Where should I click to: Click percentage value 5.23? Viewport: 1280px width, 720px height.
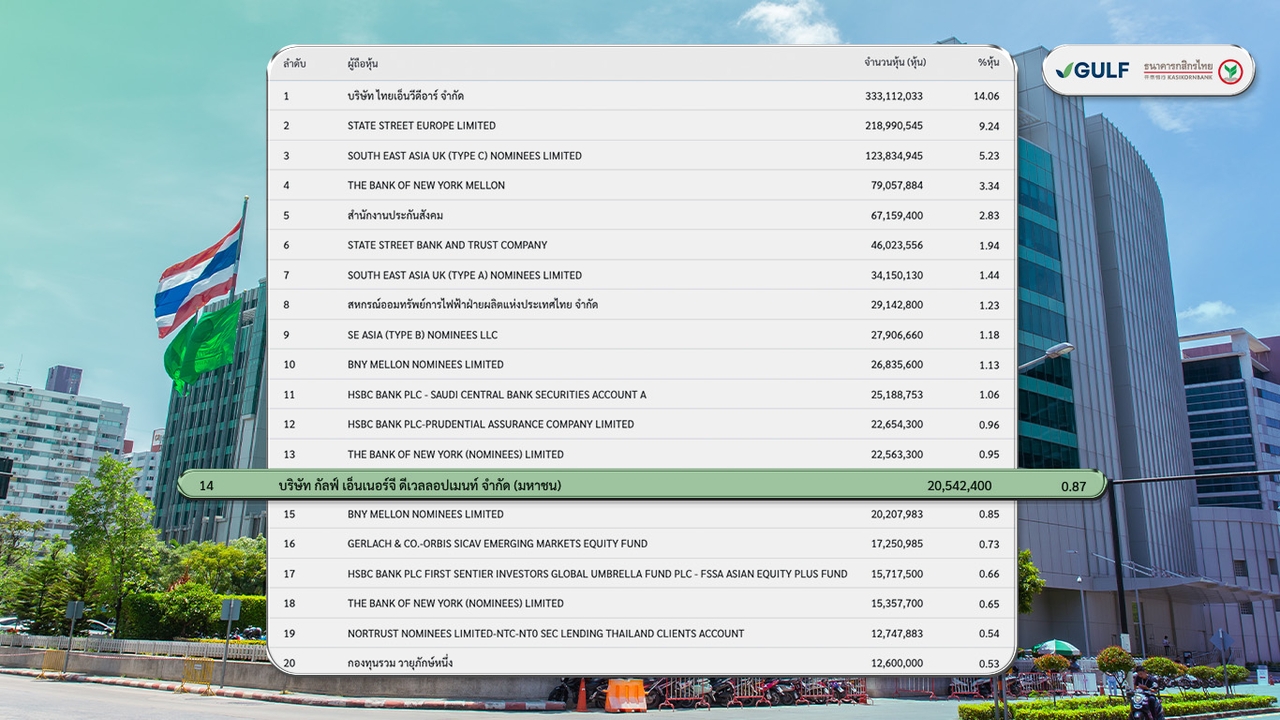pyautogui.click(x=989, y=156)
